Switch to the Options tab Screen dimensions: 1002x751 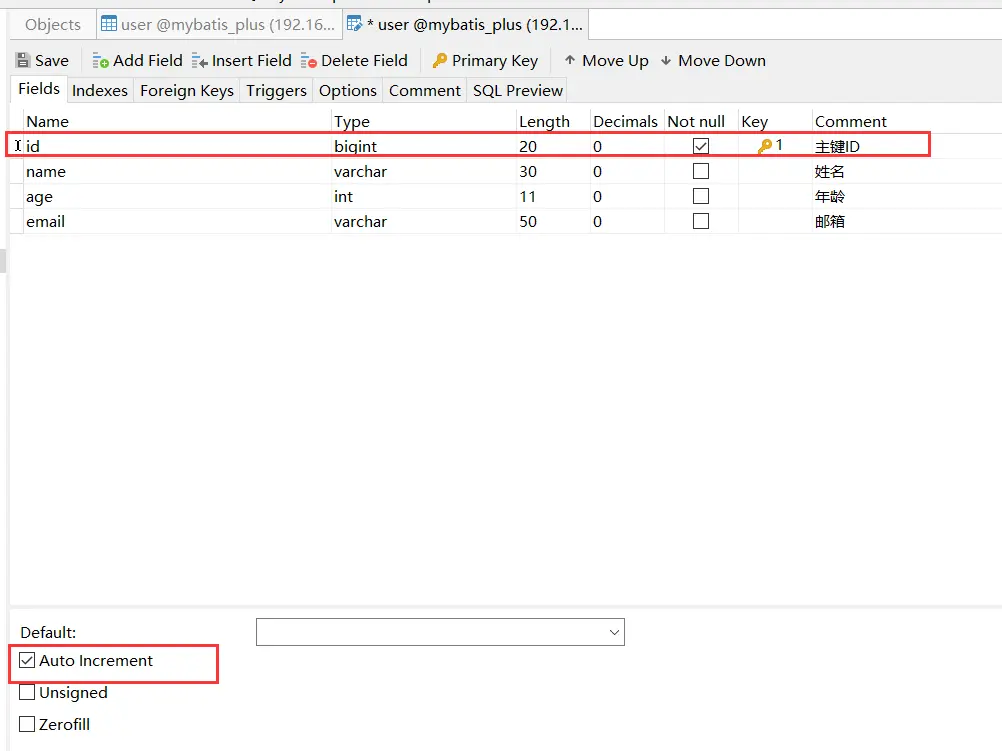[x=348, y=91]
